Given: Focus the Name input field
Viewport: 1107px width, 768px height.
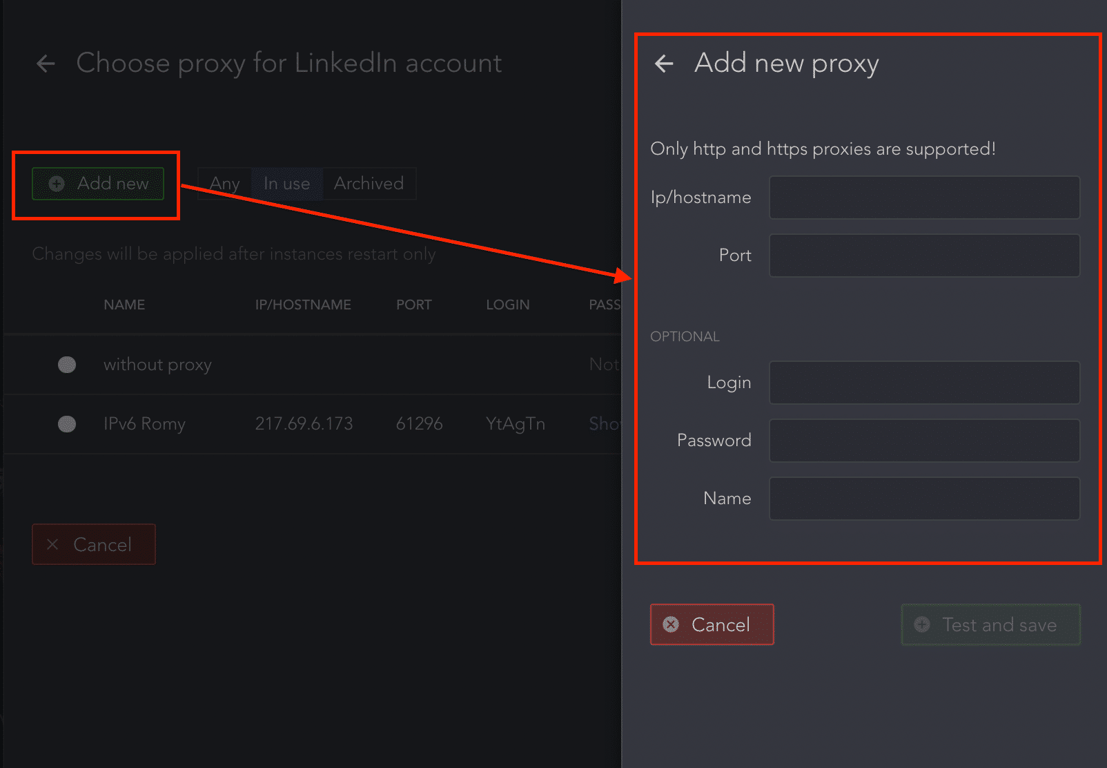Looking at the screenshot, I should click(x=924, y=498).
